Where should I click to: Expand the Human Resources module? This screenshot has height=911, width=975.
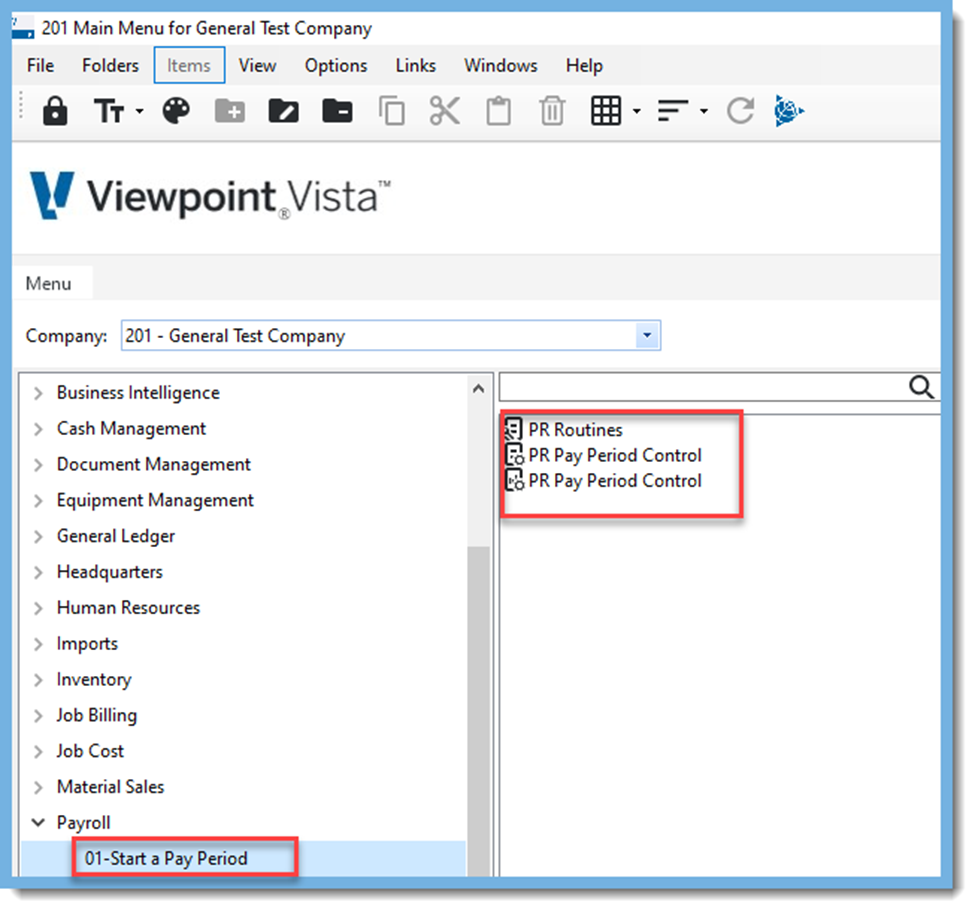tap(38, 608)
